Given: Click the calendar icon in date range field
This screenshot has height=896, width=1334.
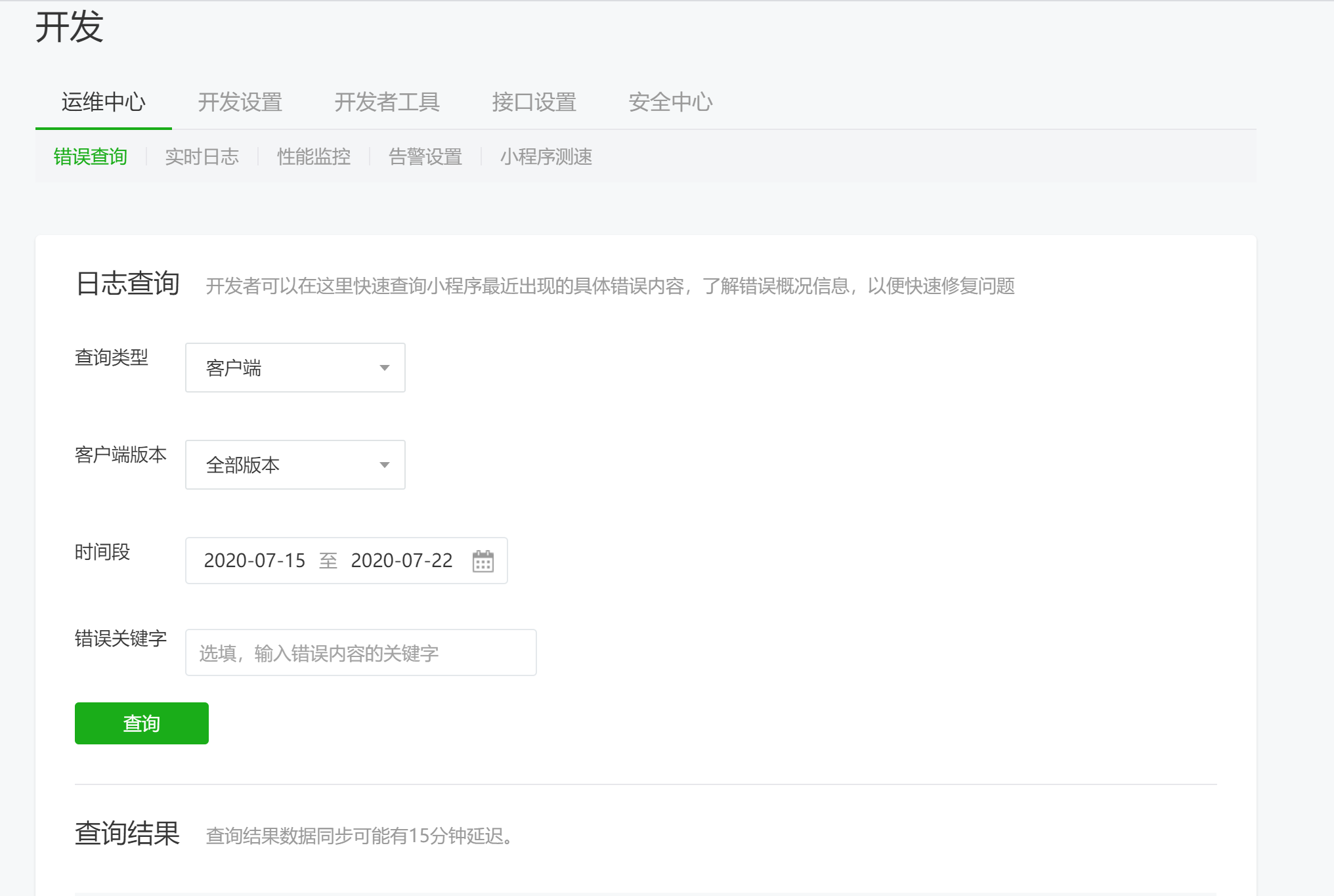Looking at the screenshot, I should coord(483,561).
